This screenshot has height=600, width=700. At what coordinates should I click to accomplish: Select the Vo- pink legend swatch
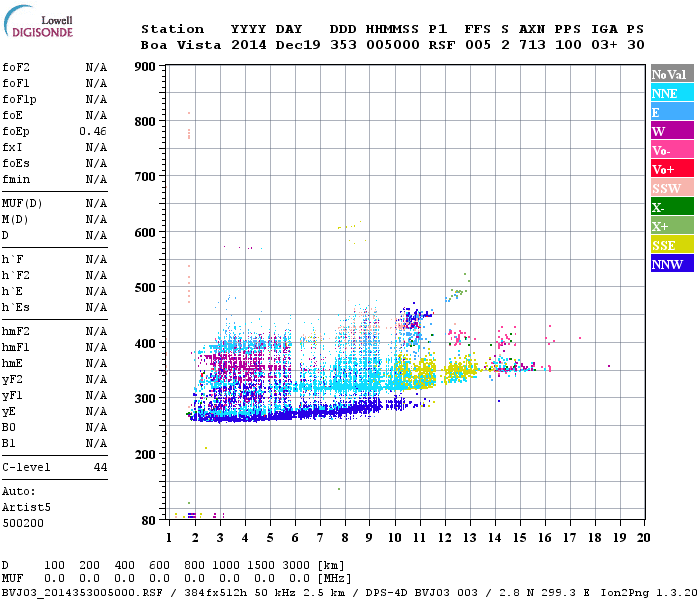coord(672,150)
